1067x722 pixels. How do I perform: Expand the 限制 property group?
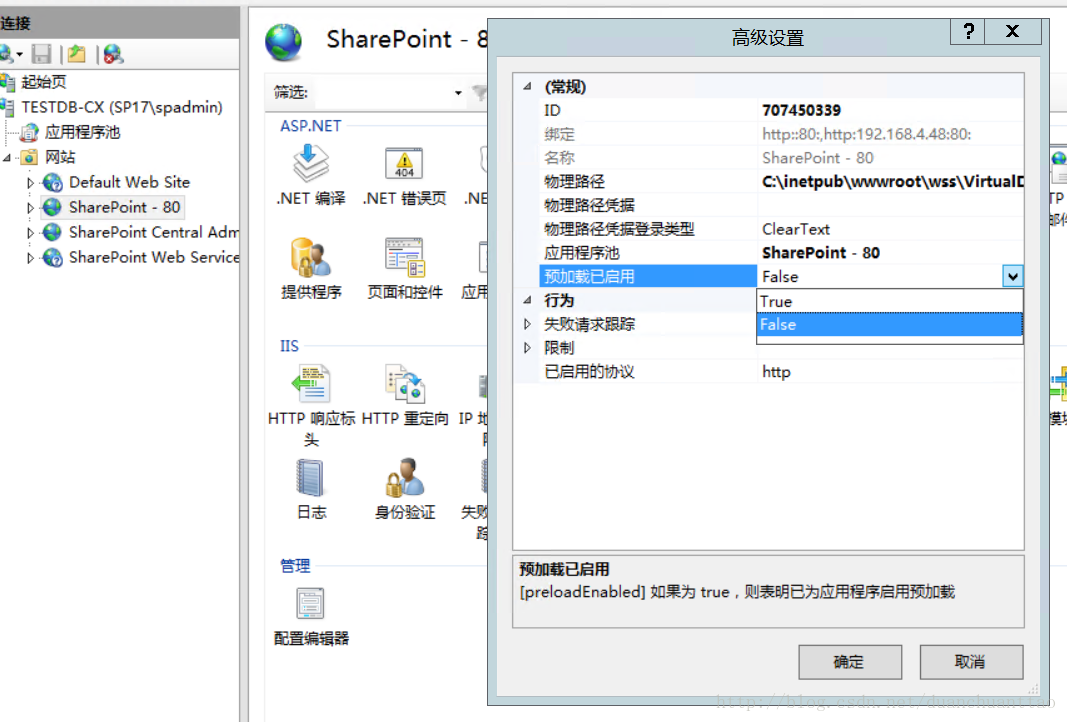[527, 348]
